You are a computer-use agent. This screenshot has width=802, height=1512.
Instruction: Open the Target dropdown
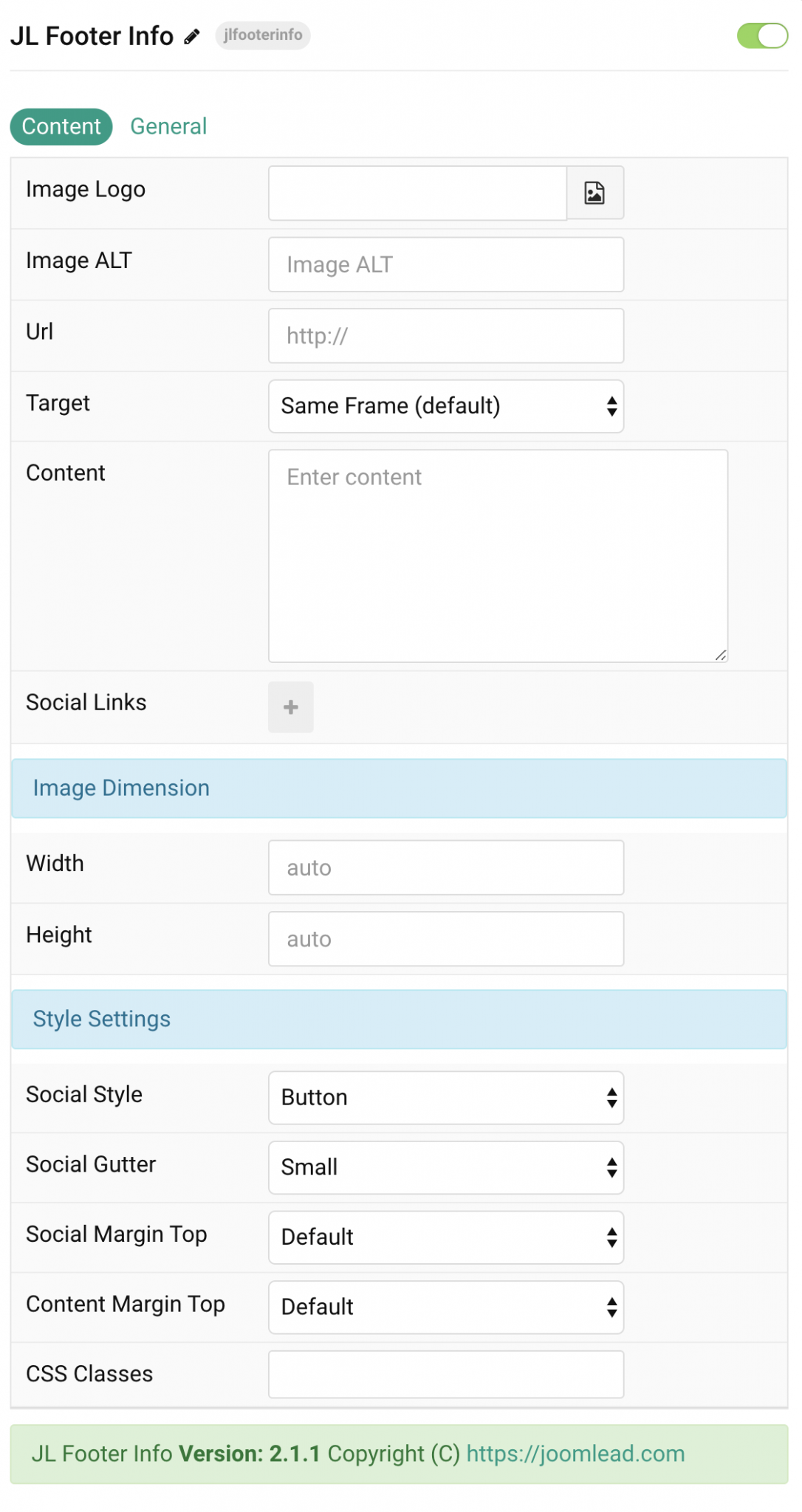445,406
